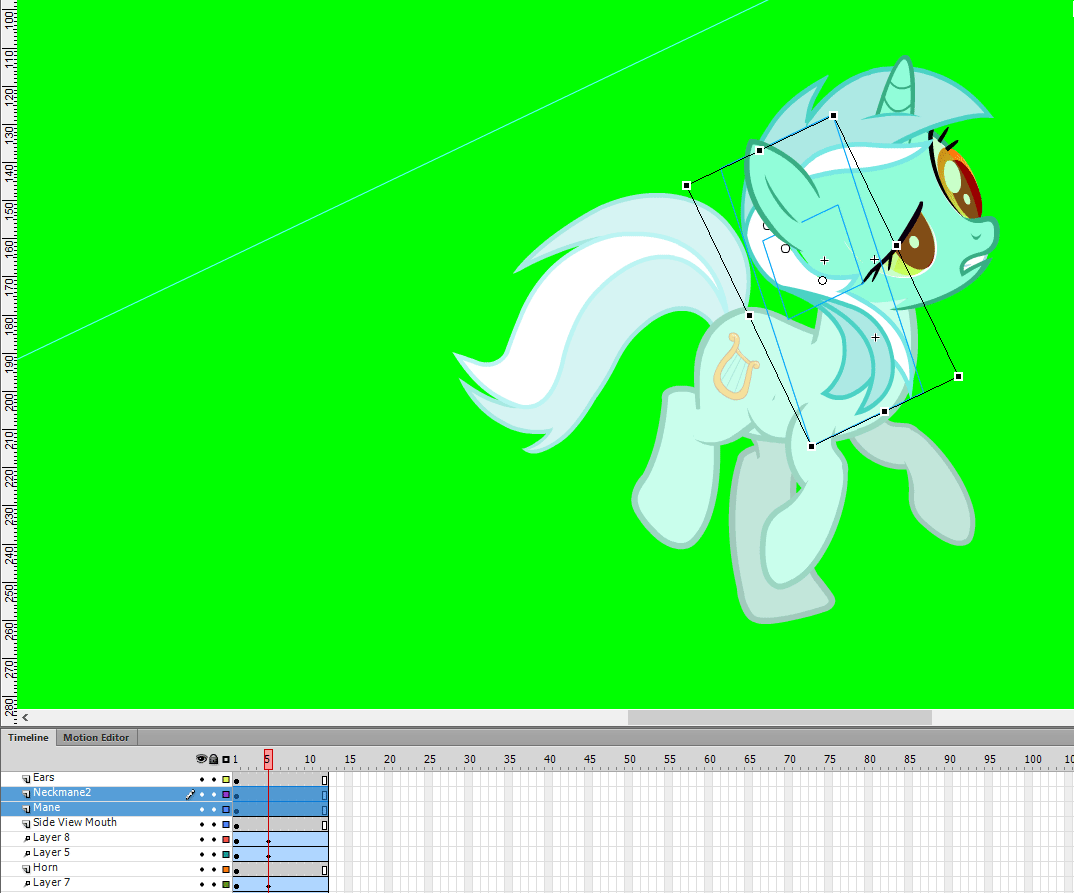The width and height of the screenshot is (1074, 893).
Task: Switch to the Timeline tab
Action: point(28,738)
